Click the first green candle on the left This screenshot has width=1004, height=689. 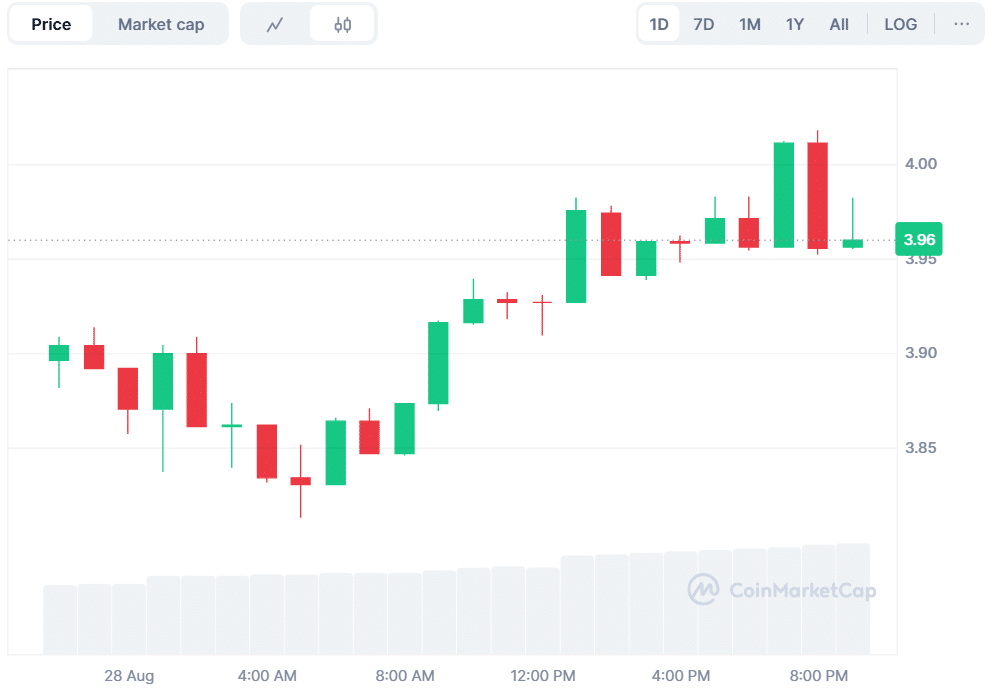59,353
